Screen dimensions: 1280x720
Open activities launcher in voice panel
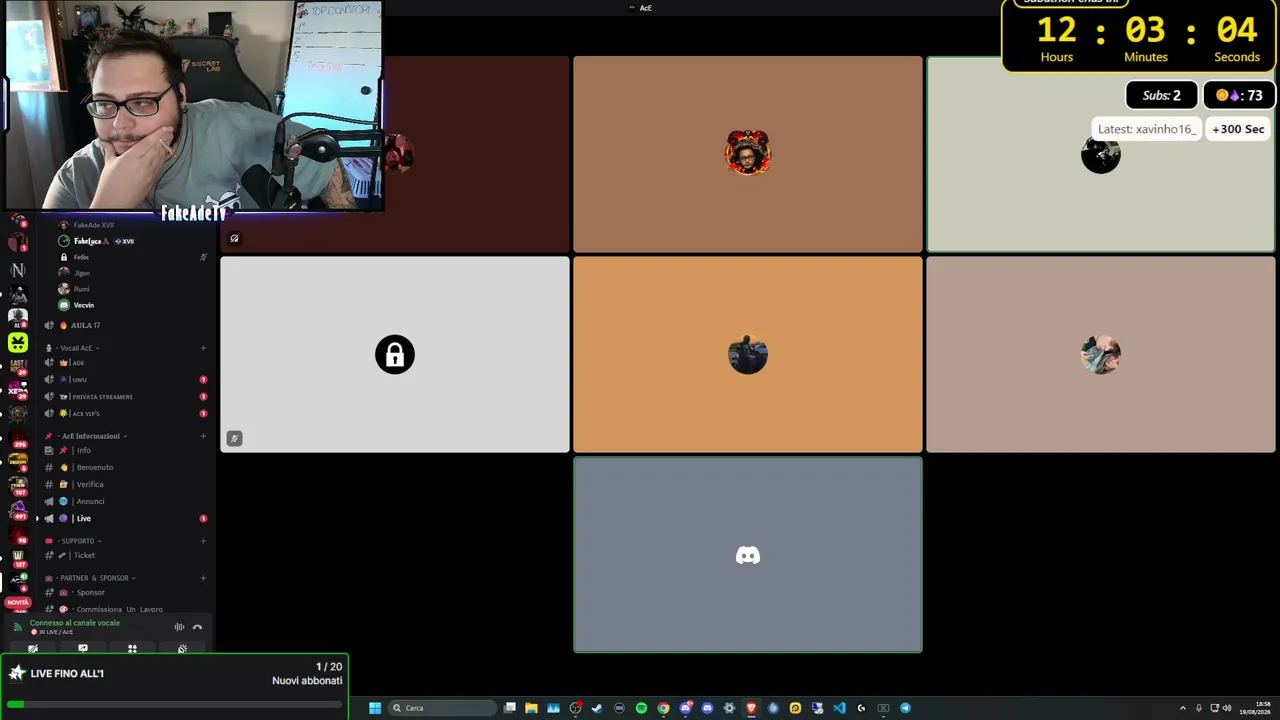[x=132, y=648]
